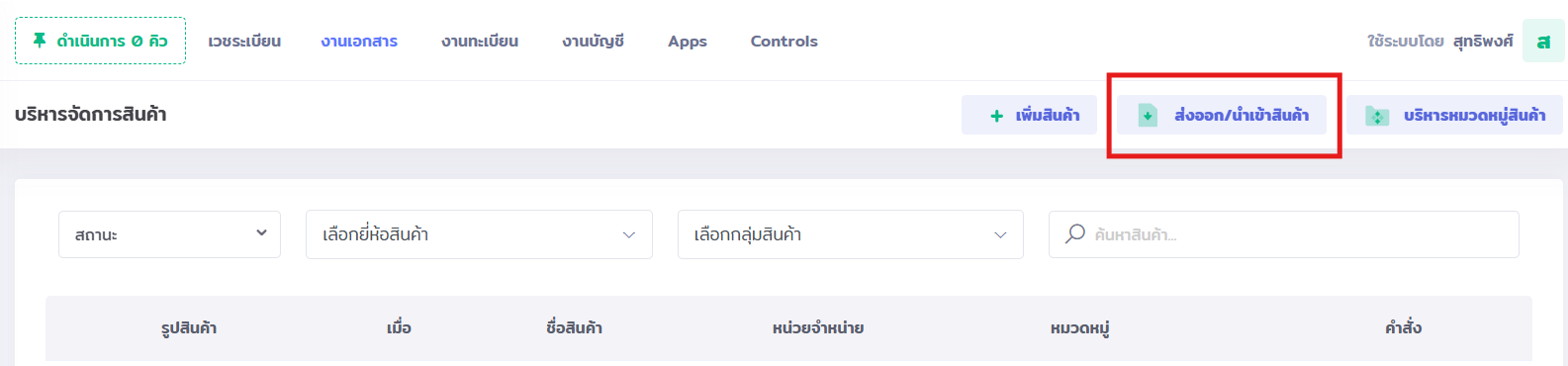Select the งานทะเบียน menu item
Viewport: 1568px width, 366px height.
(480, 42)
